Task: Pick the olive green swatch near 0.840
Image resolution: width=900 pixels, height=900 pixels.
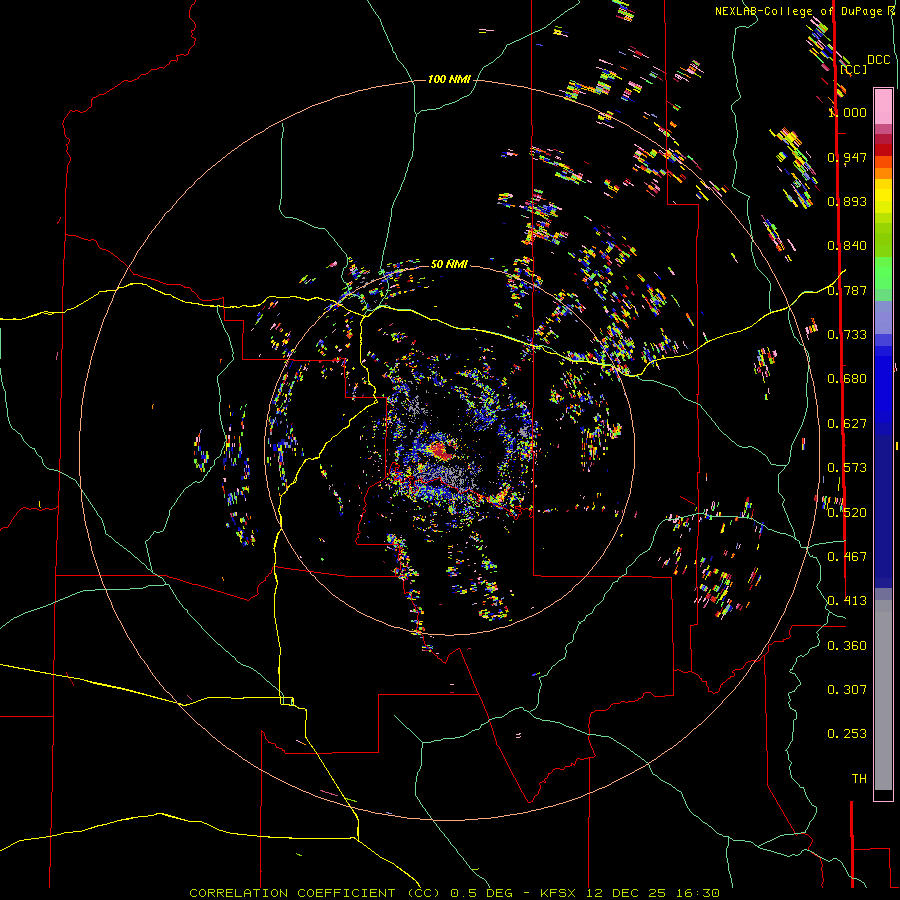Action: [883, 240]
